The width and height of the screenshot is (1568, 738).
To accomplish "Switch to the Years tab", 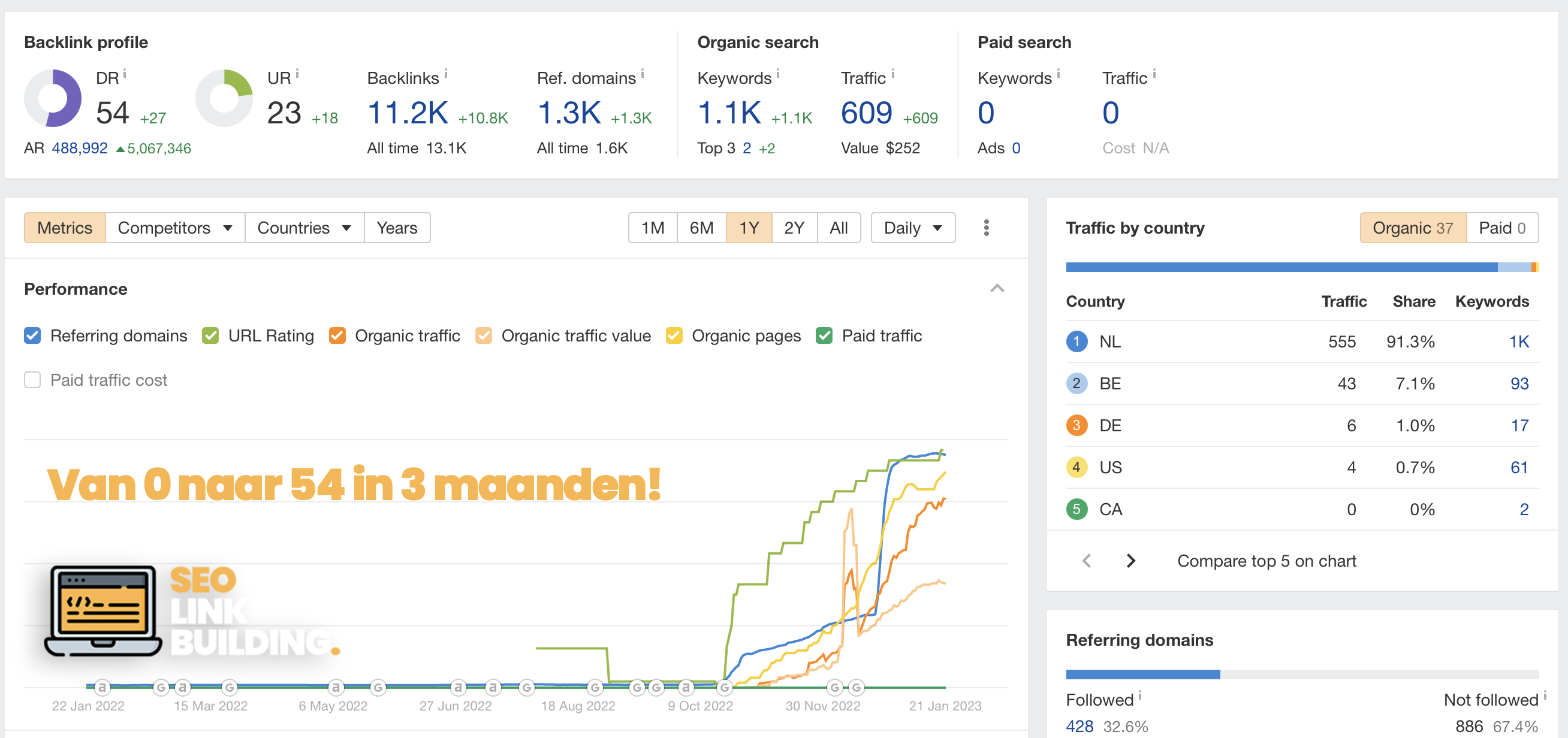I will tap(397, 228).
